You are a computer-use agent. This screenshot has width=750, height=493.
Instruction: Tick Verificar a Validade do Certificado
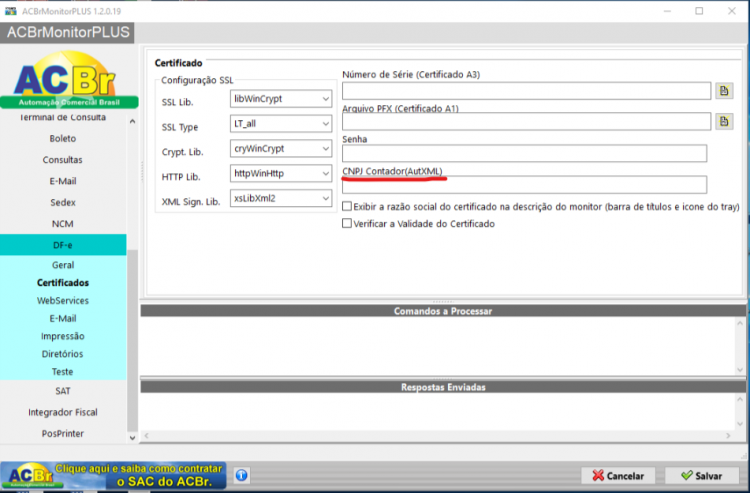(x=347, y=223)
